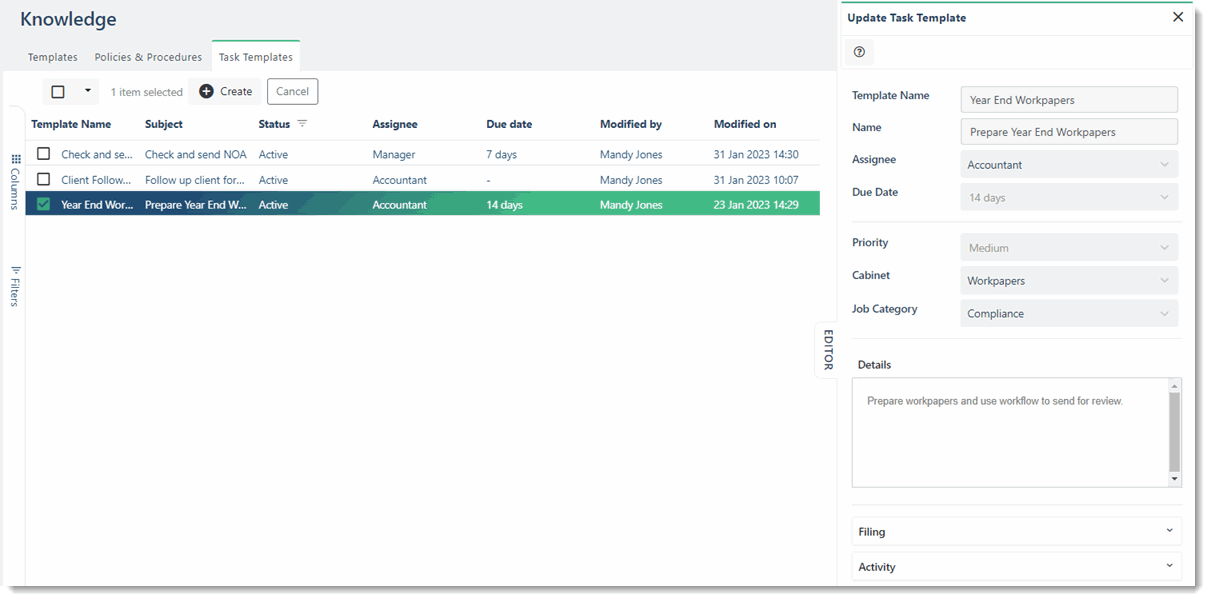This screenshot has height=601, width=1210.
Task: Tick the checkbox for Check and send row
Action: pyautogui.click(x=43, y=154)
